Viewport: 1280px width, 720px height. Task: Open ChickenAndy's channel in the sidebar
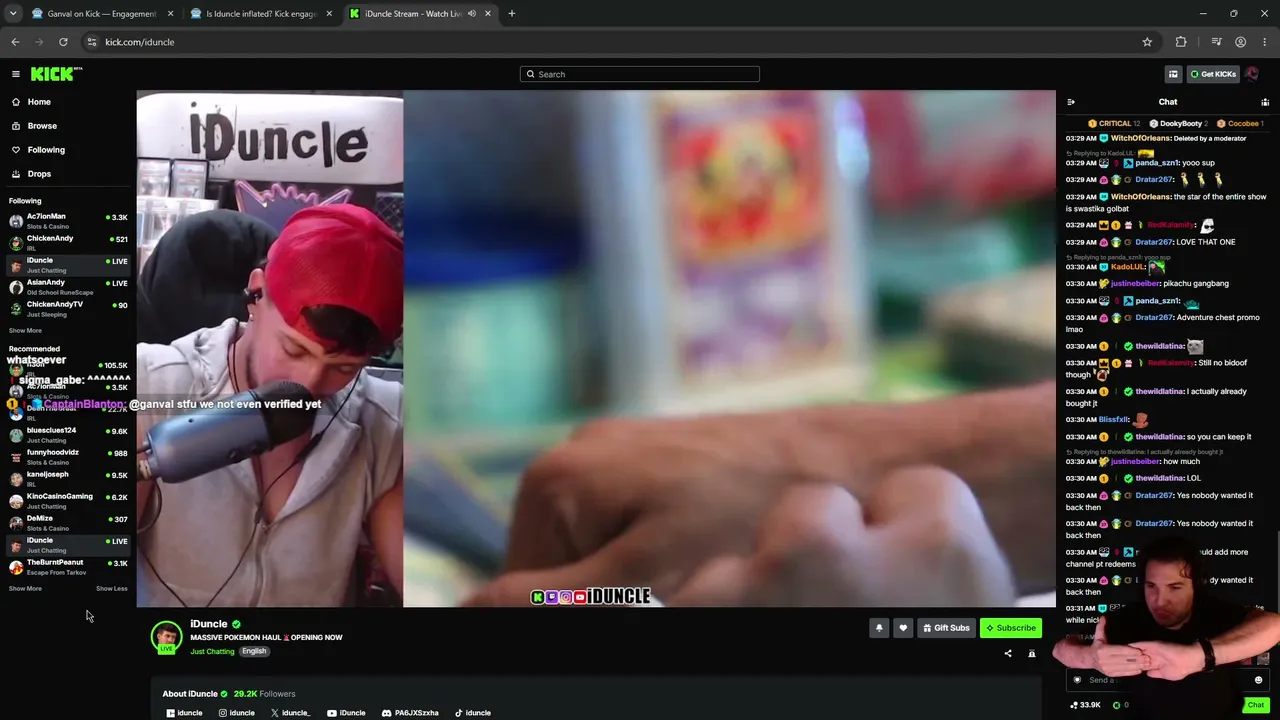(x=68, y=243)
